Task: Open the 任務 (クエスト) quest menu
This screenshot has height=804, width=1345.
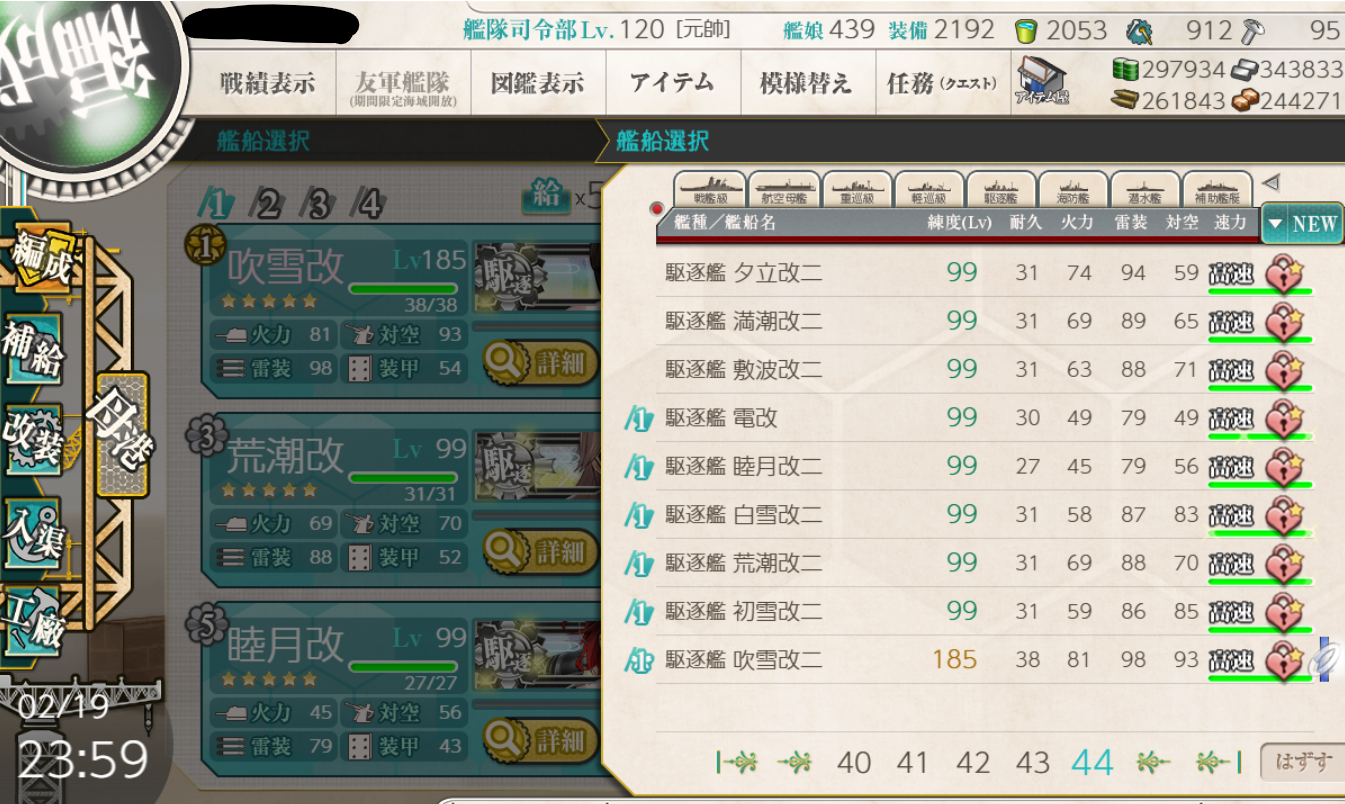Action: click(x=941, y=82)
